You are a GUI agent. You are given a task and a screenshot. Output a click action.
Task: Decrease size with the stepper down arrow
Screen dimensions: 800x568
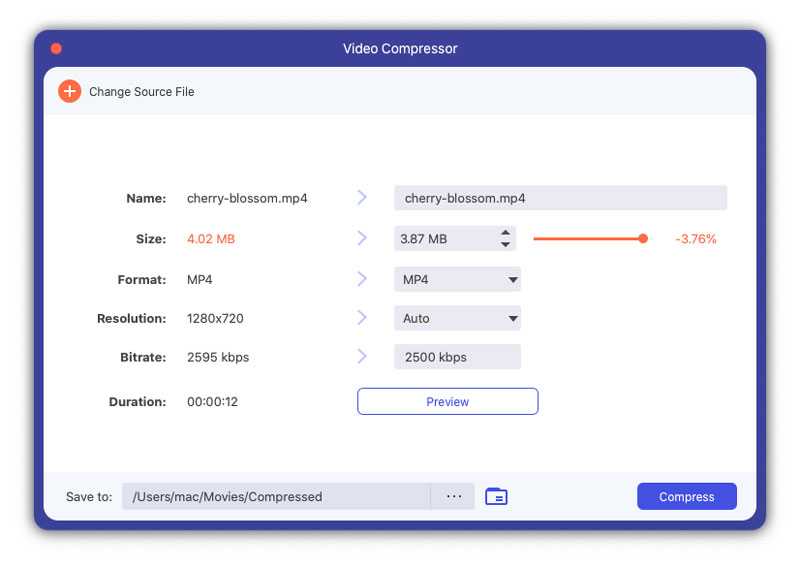coord(505,244)
